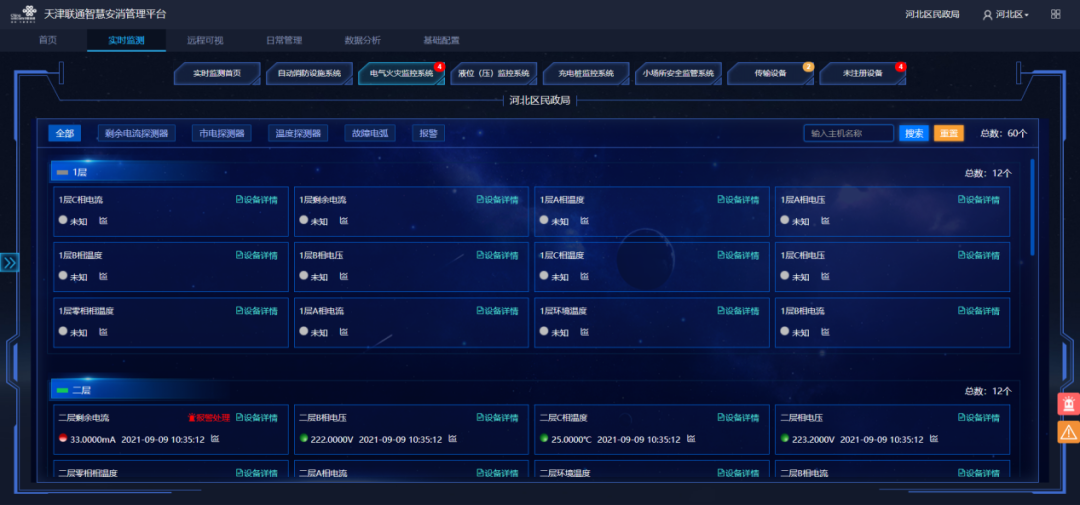Screen dimensions: 1080x505
Task: Click the 输入主机名称 search field
Action: pyautogui.click(x=848, y=133)
